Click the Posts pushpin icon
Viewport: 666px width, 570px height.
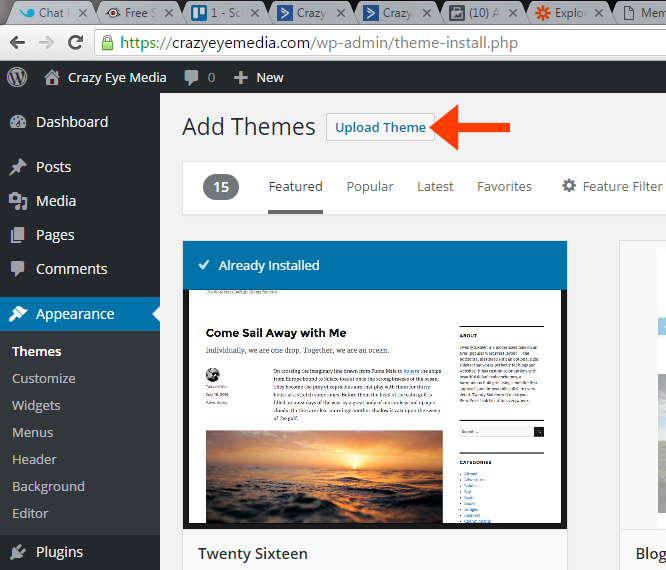(x=18, y=167)
